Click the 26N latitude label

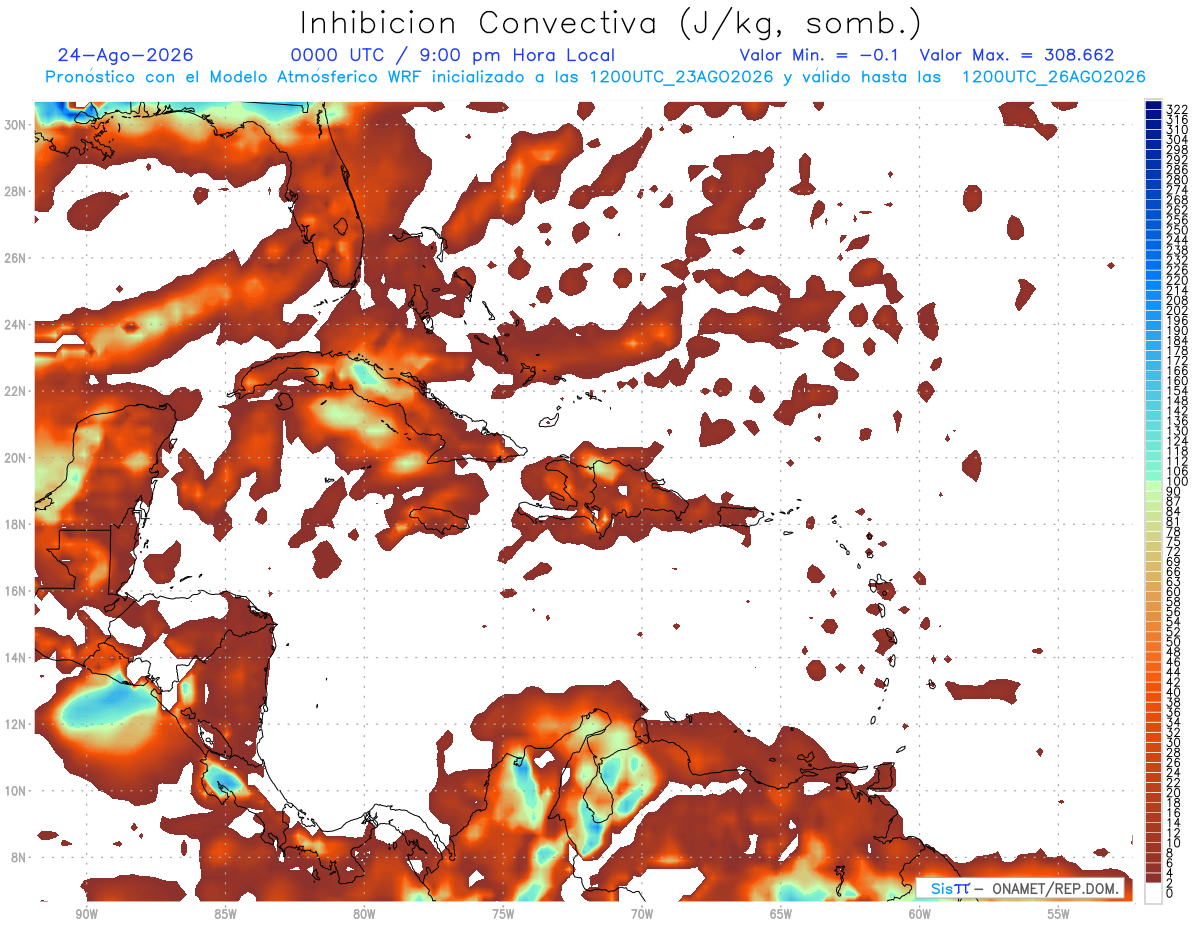(15, 258)
